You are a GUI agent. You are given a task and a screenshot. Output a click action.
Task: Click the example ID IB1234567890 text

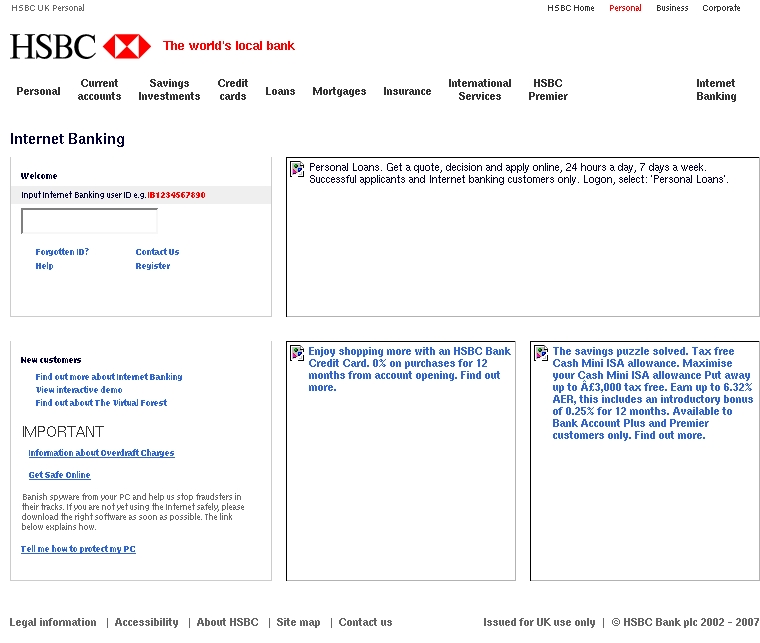176,195
